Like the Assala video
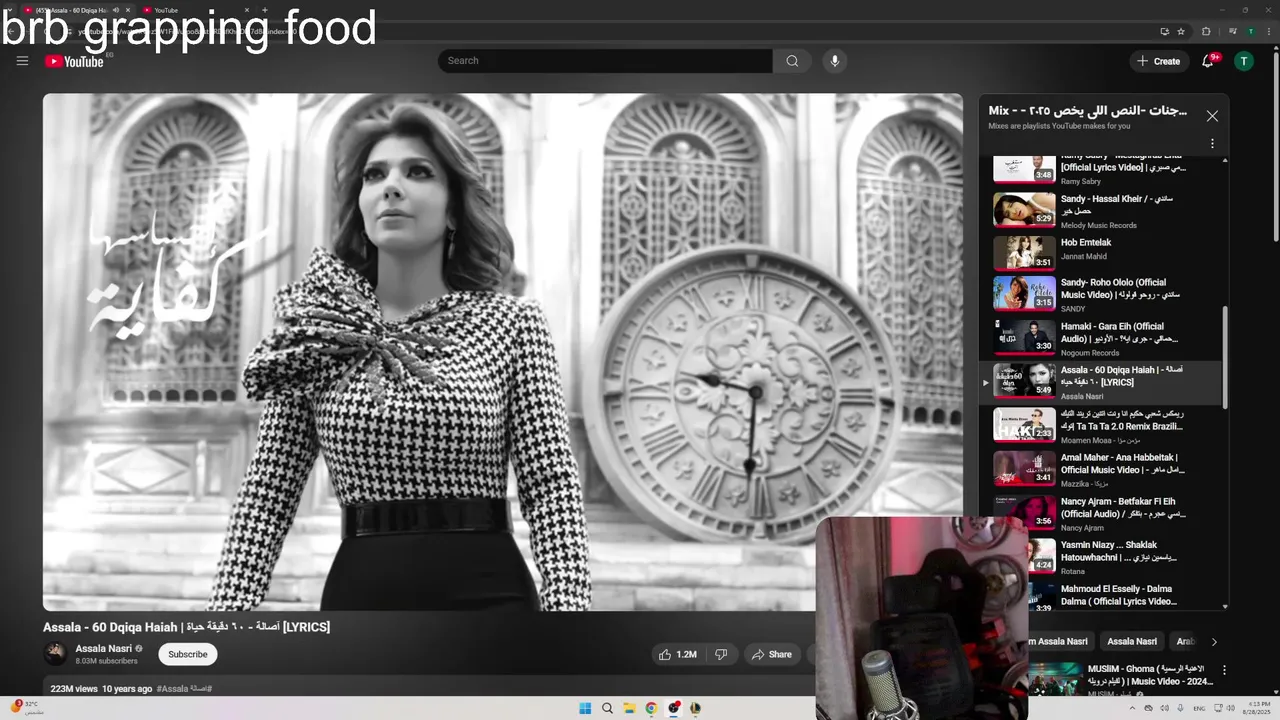1280x720 pixels. click(x=677, y=655)
